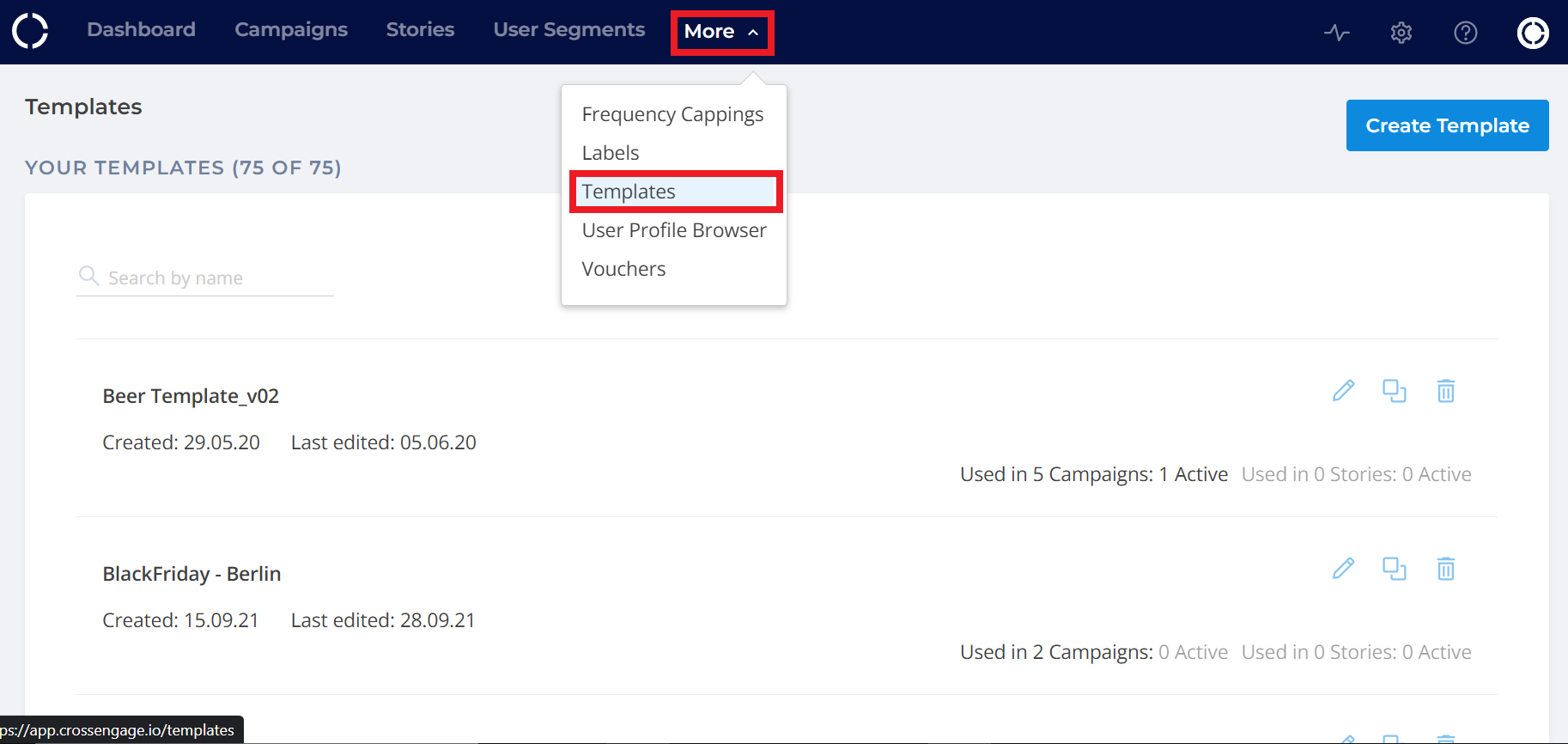Choose Labels in the More menu

click(x=611, y=153)
